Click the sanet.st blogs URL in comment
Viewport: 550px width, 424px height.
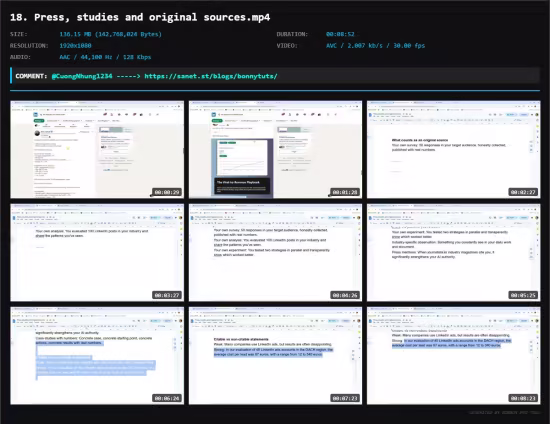tap(211, 76)
